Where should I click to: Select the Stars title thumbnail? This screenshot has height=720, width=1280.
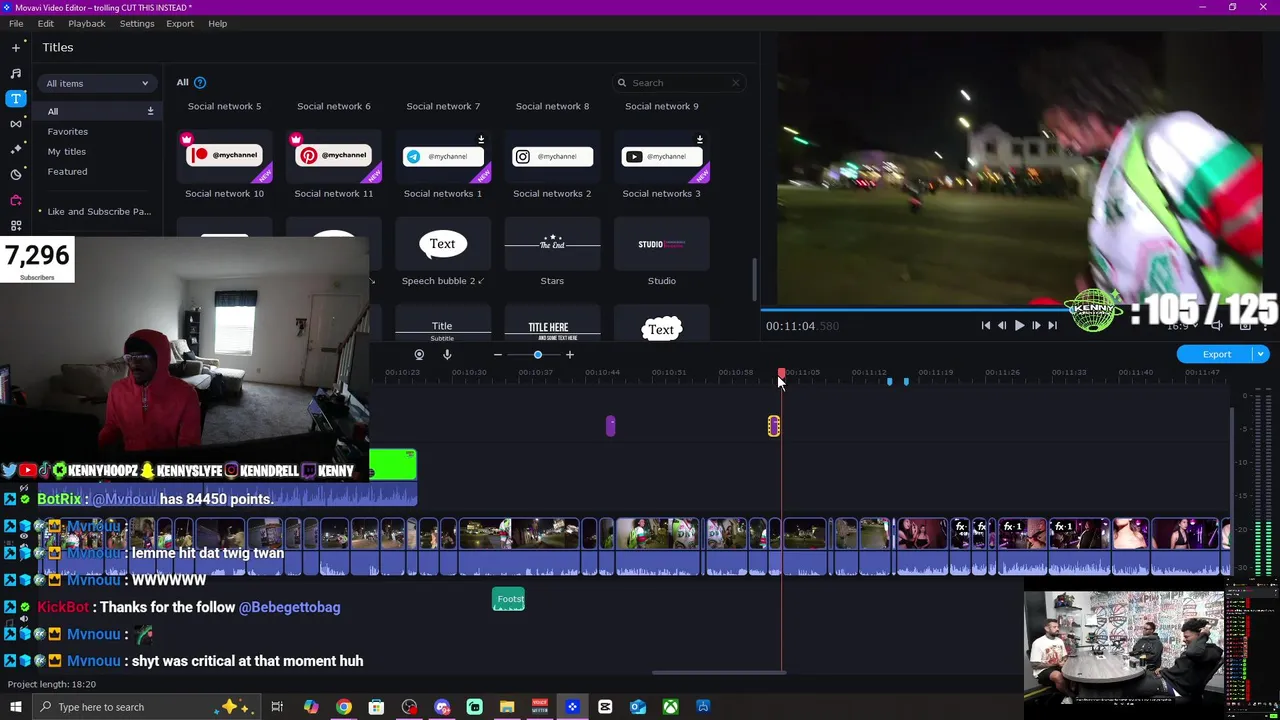[x=552, y=244]
